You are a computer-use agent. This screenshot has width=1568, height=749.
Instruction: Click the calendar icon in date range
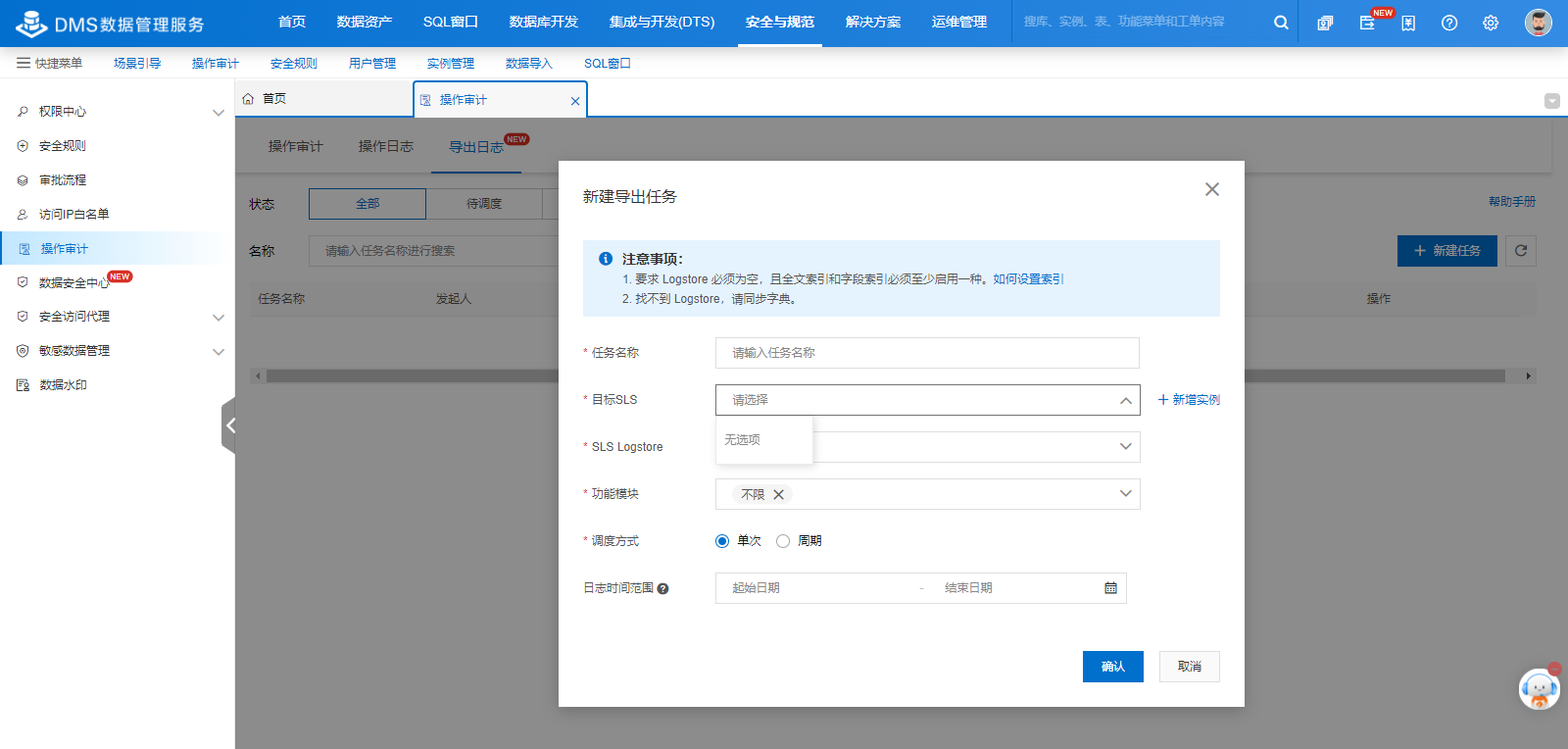[x=1110, y=588]
